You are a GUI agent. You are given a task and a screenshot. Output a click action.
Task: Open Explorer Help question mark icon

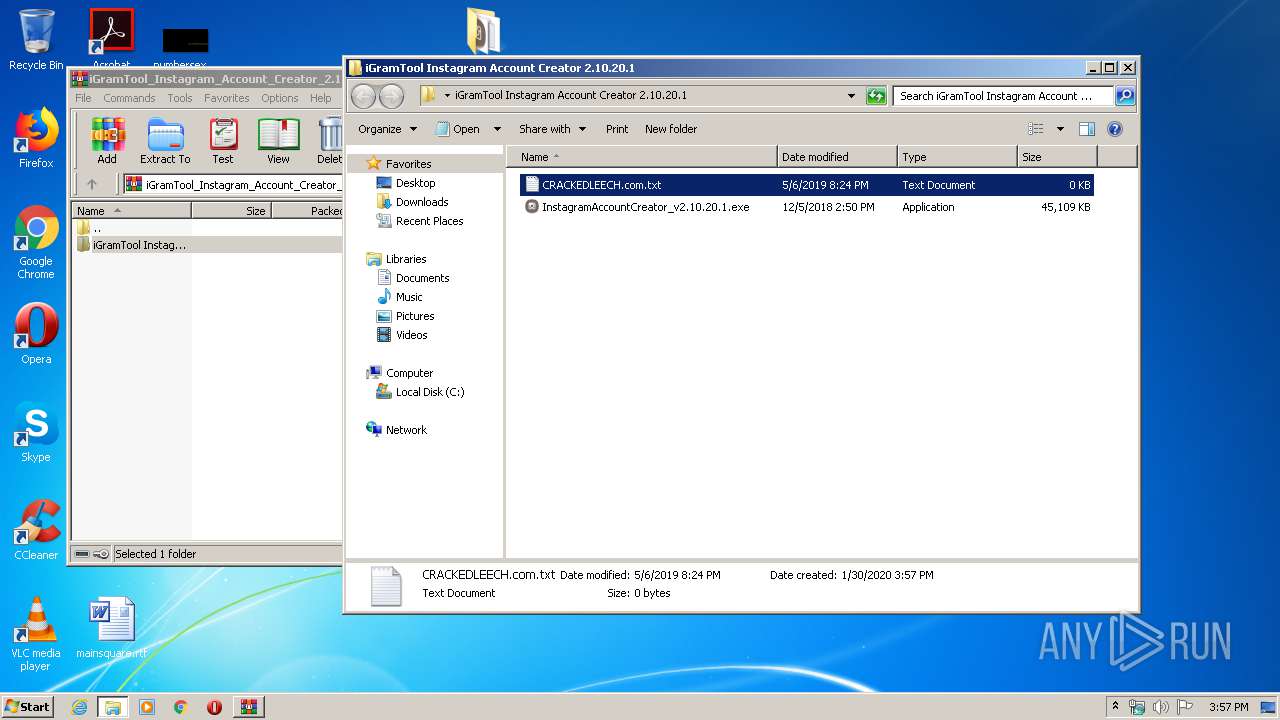(x=1115, y=129)
